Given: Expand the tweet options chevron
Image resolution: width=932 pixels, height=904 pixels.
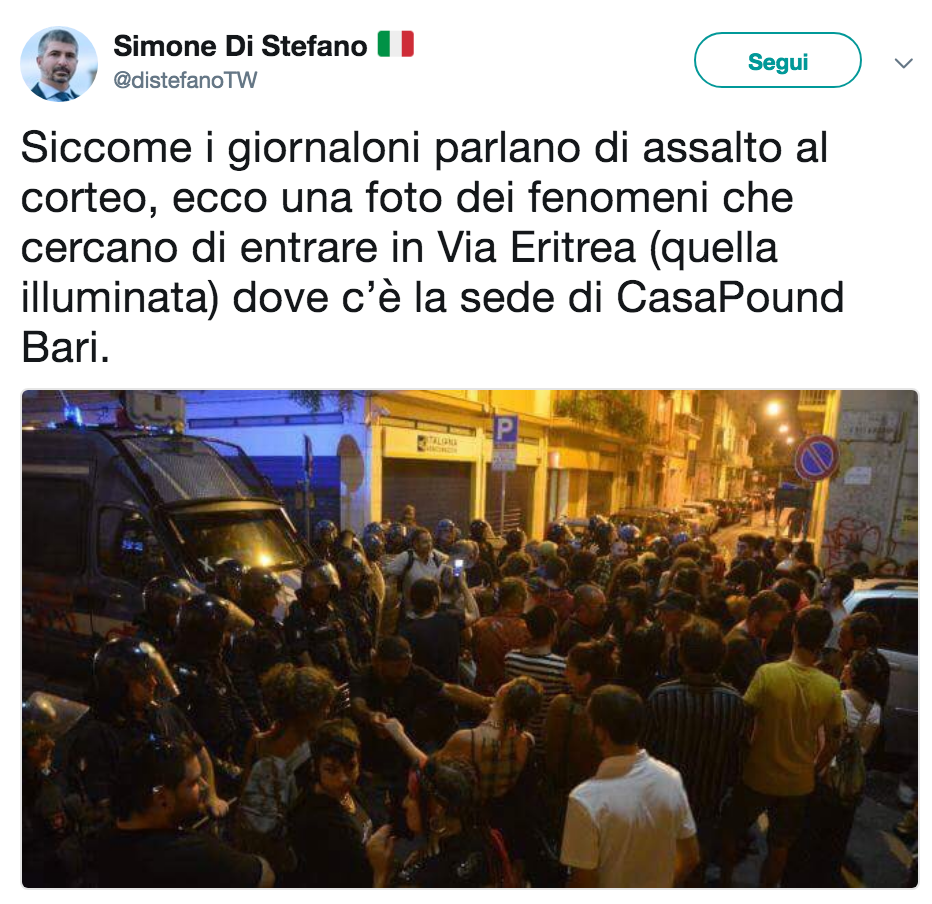Looking at the screenshot, I should [903, 62].
